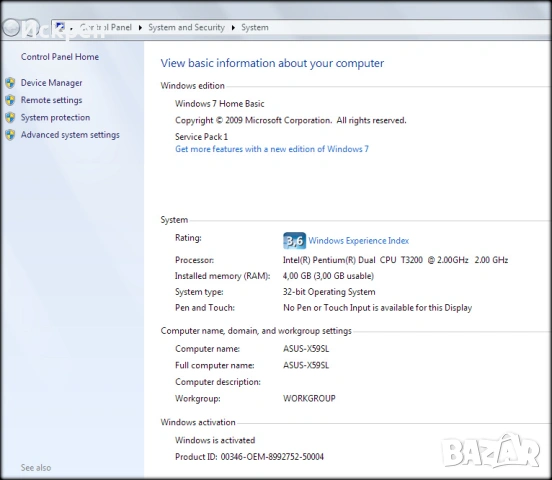Click the 4,00 GB (3,00 GB usable) value
Viewport: 552px width, 480px height.
[x=328, y=276]
